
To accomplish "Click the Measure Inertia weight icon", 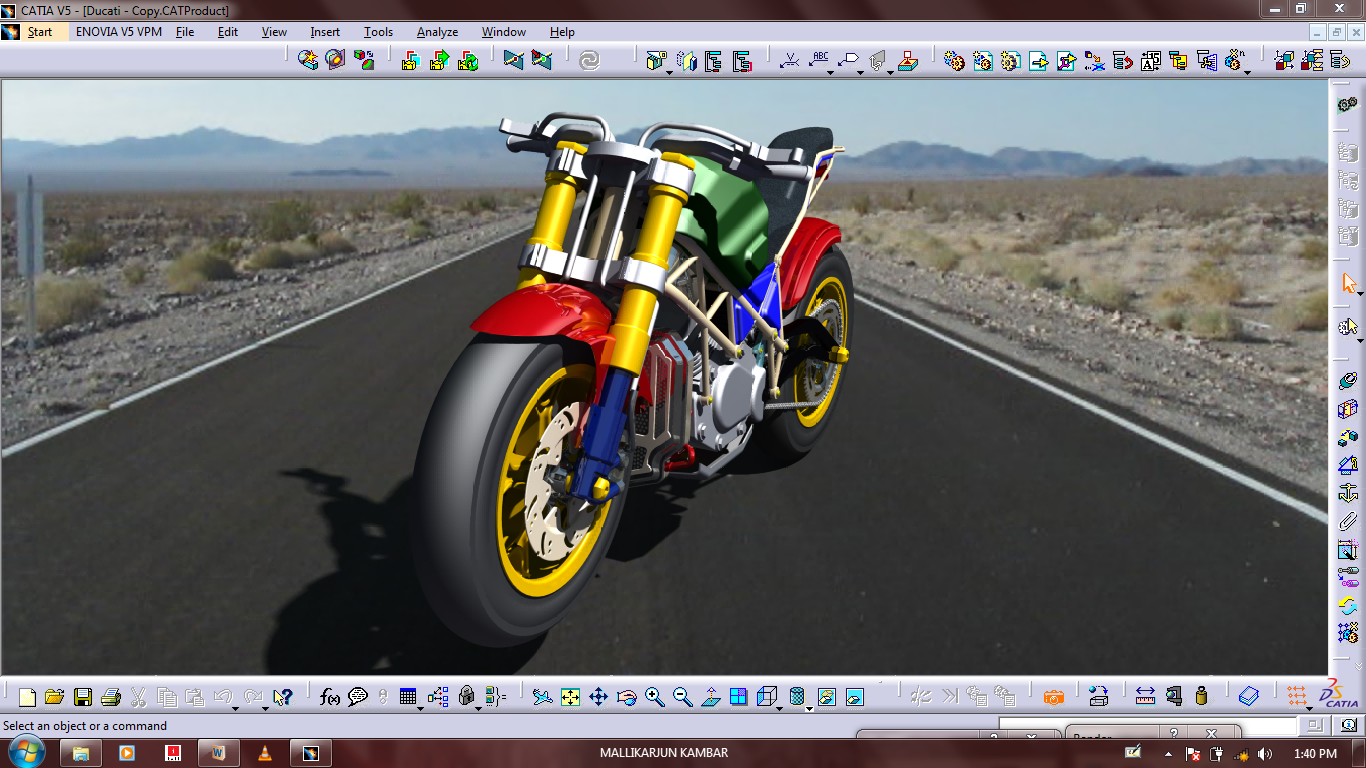I will click(1202, 697).
